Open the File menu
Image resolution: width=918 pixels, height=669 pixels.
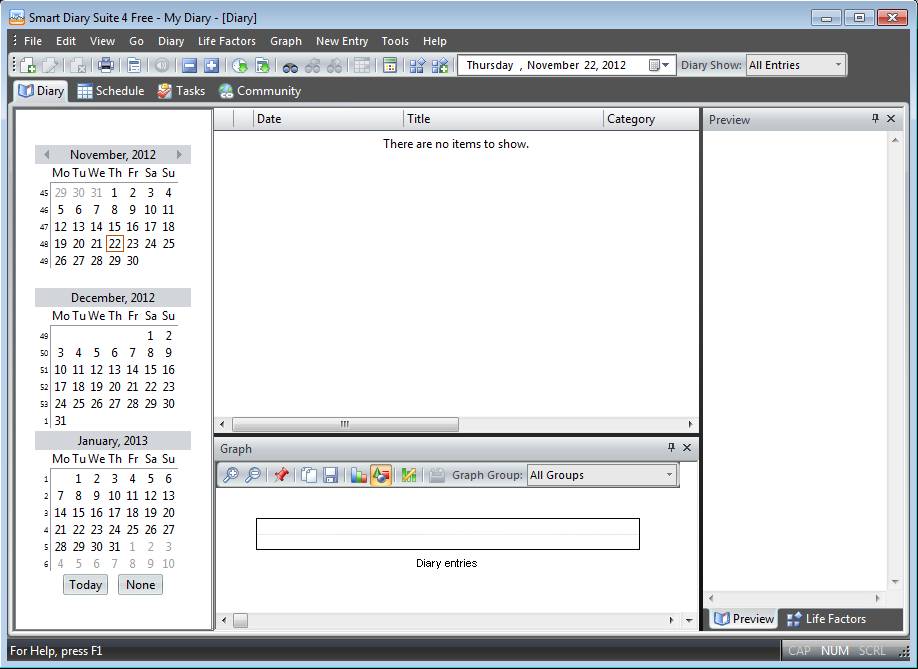click(33, 41)
